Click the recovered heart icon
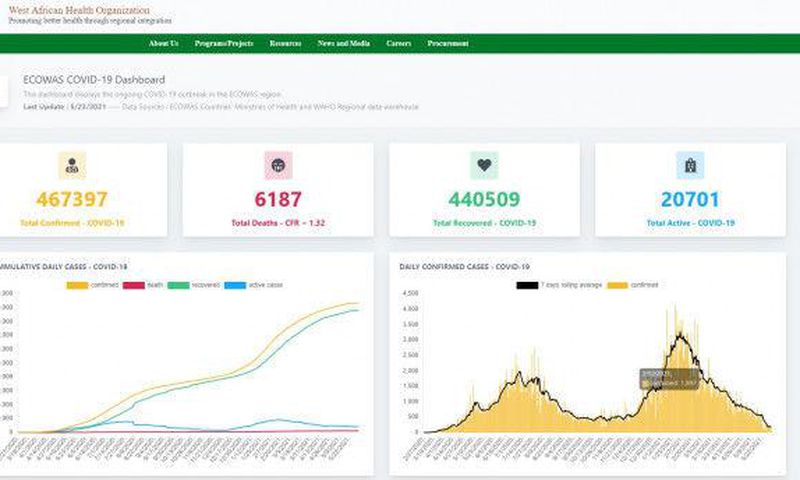This screenshot has height=480, width=800. pos(484,165)
